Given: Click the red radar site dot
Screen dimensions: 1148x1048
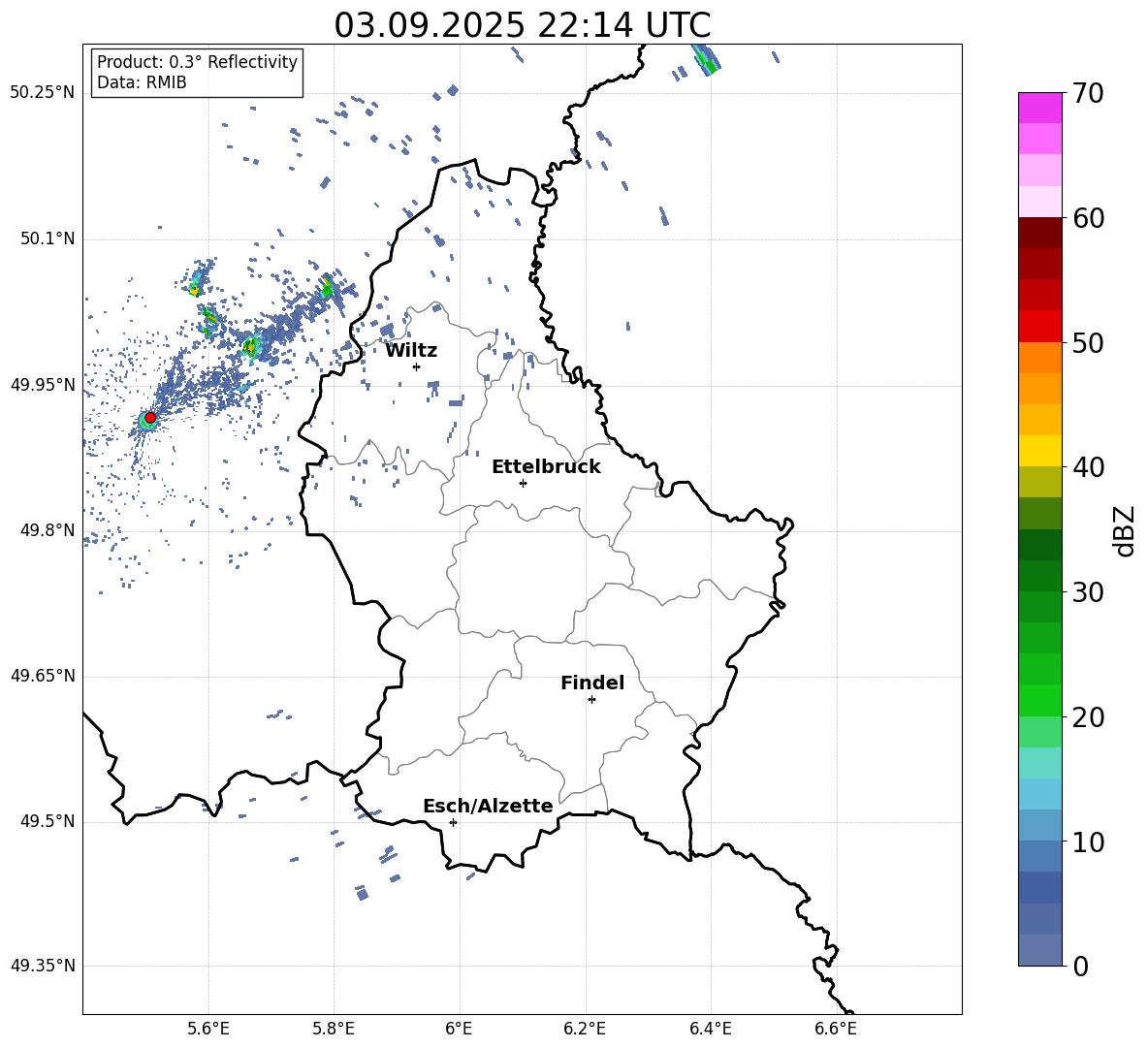Looking at the screenshot, I should pyautogui.click(x=150, y=417).
